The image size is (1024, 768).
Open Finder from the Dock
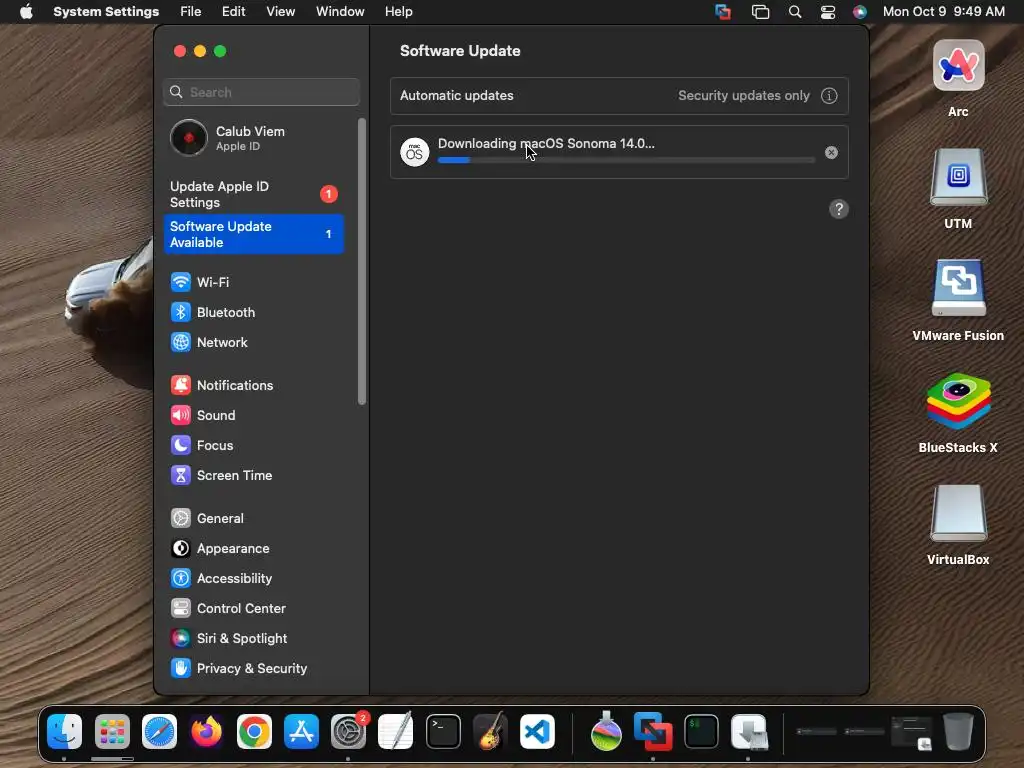[65, 732]
